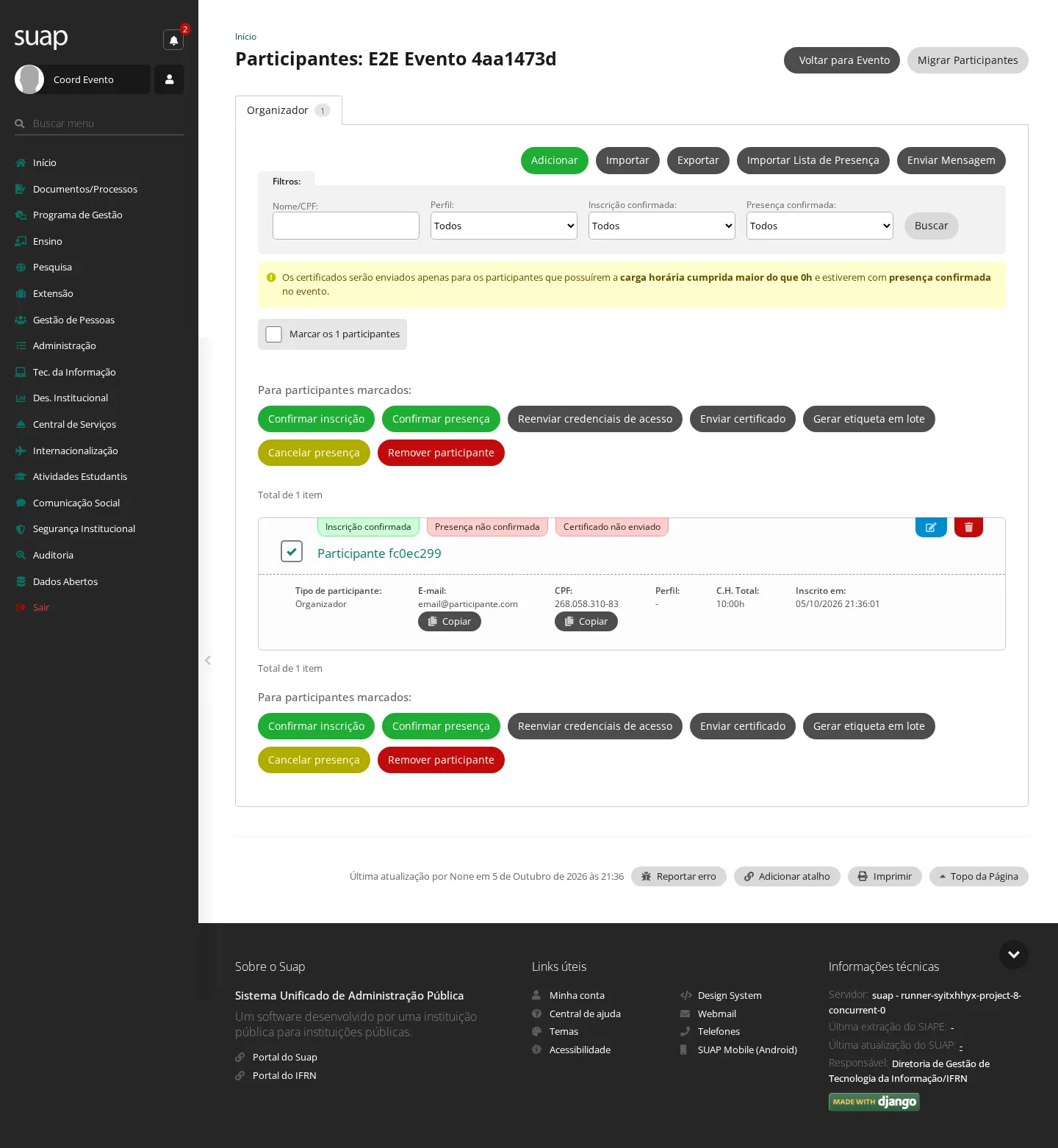Click Sair to log out
1058x1148 pixels.
41,607
